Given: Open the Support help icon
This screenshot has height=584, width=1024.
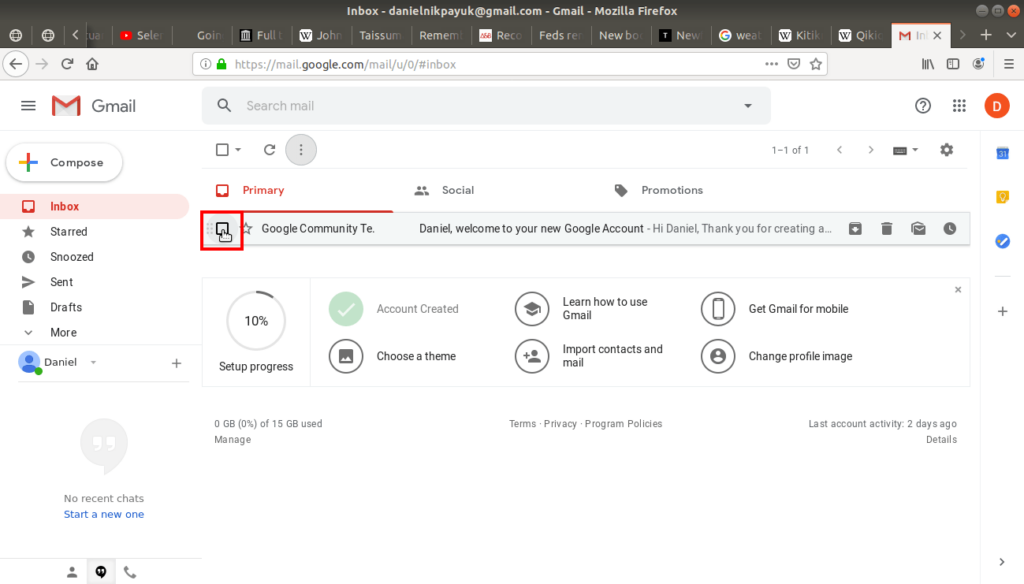Looking at the screenshot, I should pyautogui.click(x=923, y=106).
